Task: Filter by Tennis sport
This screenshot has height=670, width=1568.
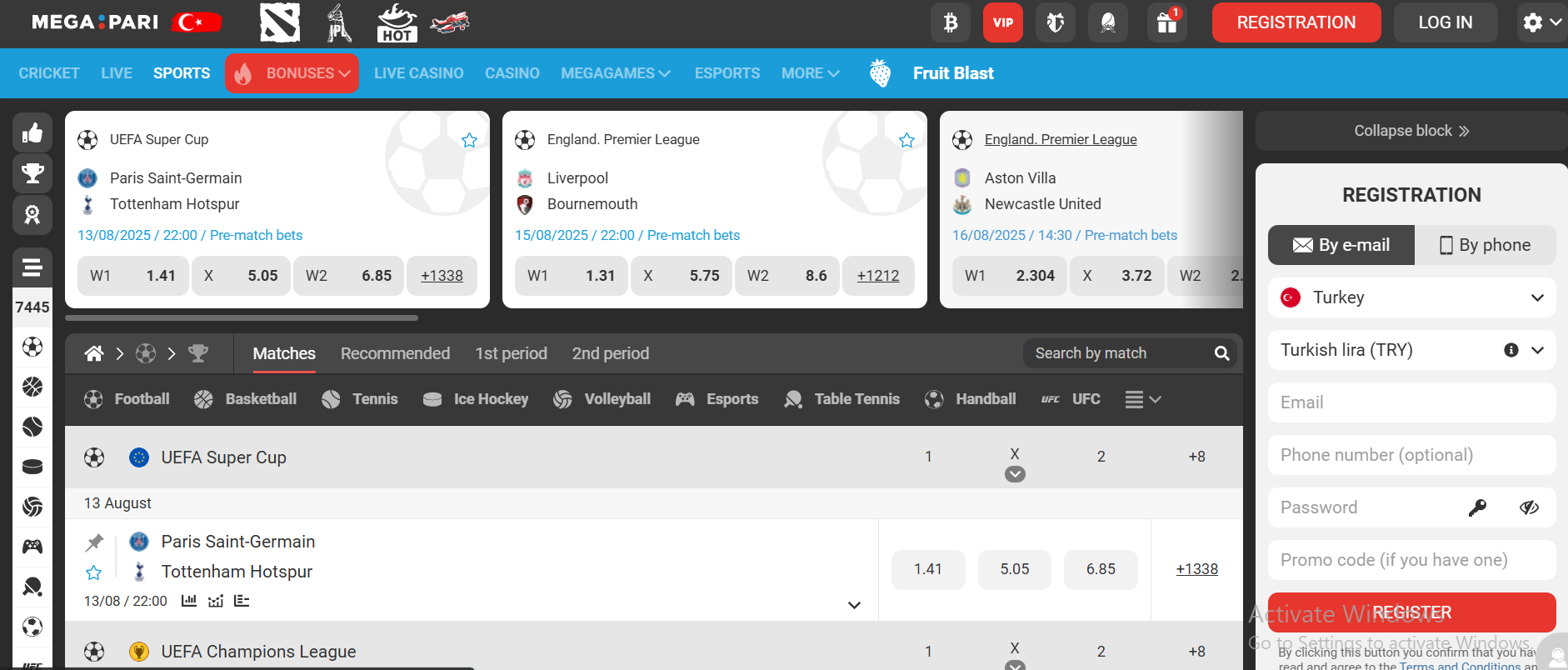Action: 360,399
